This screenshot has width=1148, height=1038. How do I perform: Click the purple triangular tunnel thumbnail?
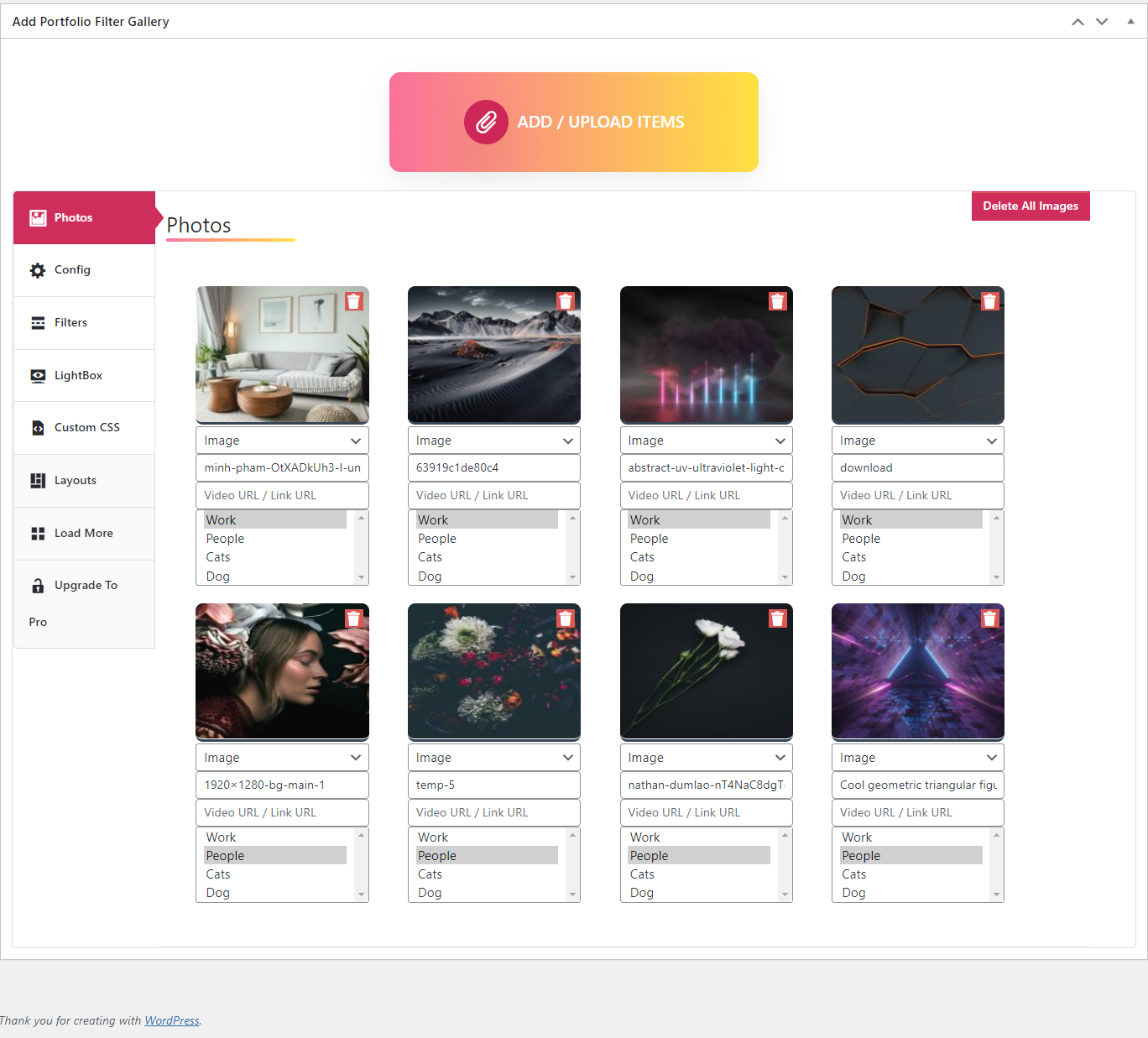tap(918, 672)
